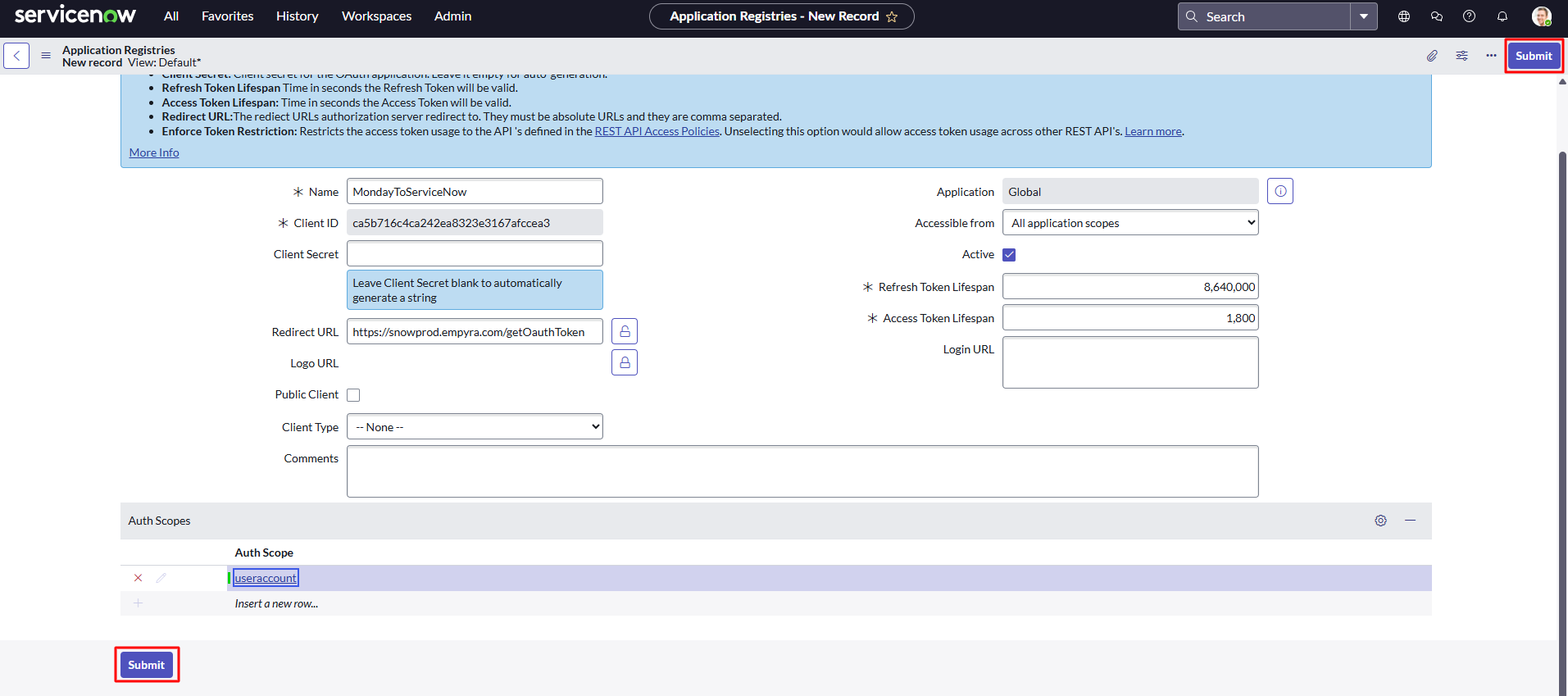Viewport: 1568px width, 696px height.
Task: Open the help question mark icon
Action: coord(1470,16)
